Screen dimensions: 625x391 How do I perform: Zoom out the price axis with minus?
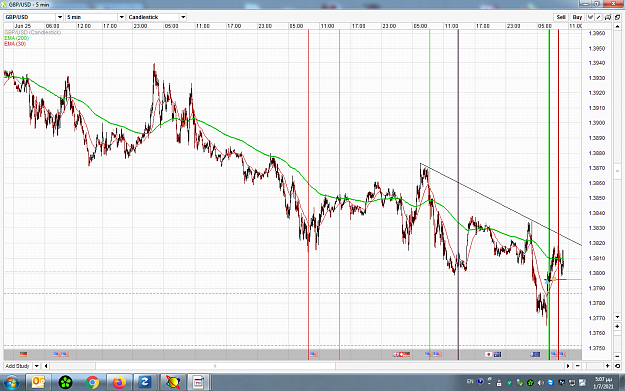tap(617, 356)
